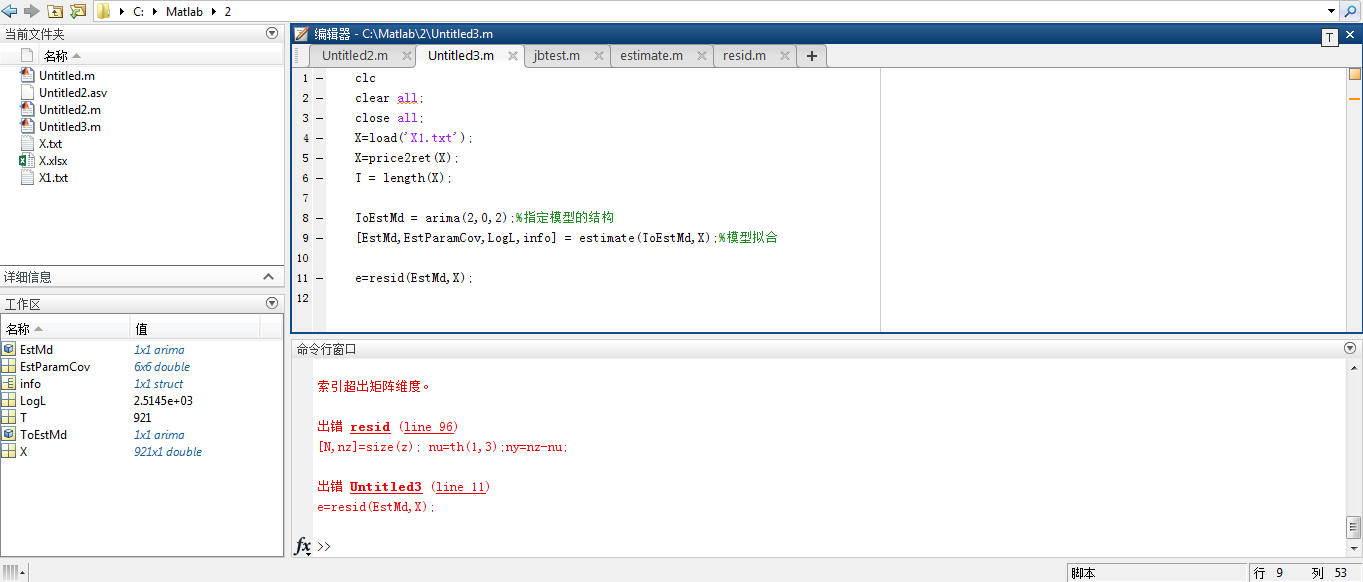This screenshot has height=582, width=1363.
Task: Open the current folder panel actions menu
Action: (272, 34)
